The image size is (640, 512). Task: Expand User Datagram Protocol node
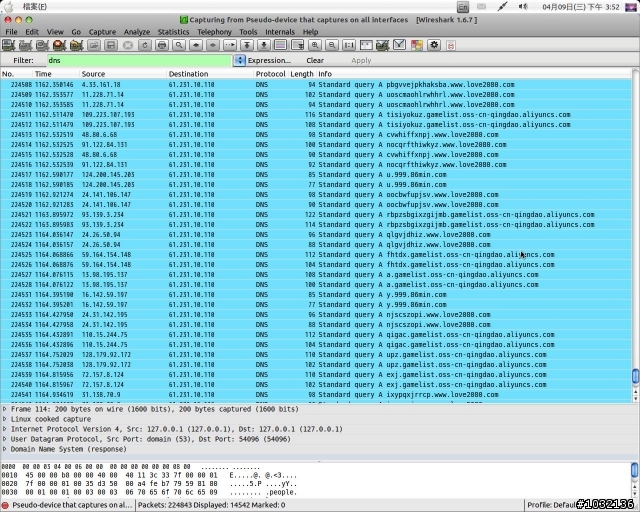(x=4, y=439)
